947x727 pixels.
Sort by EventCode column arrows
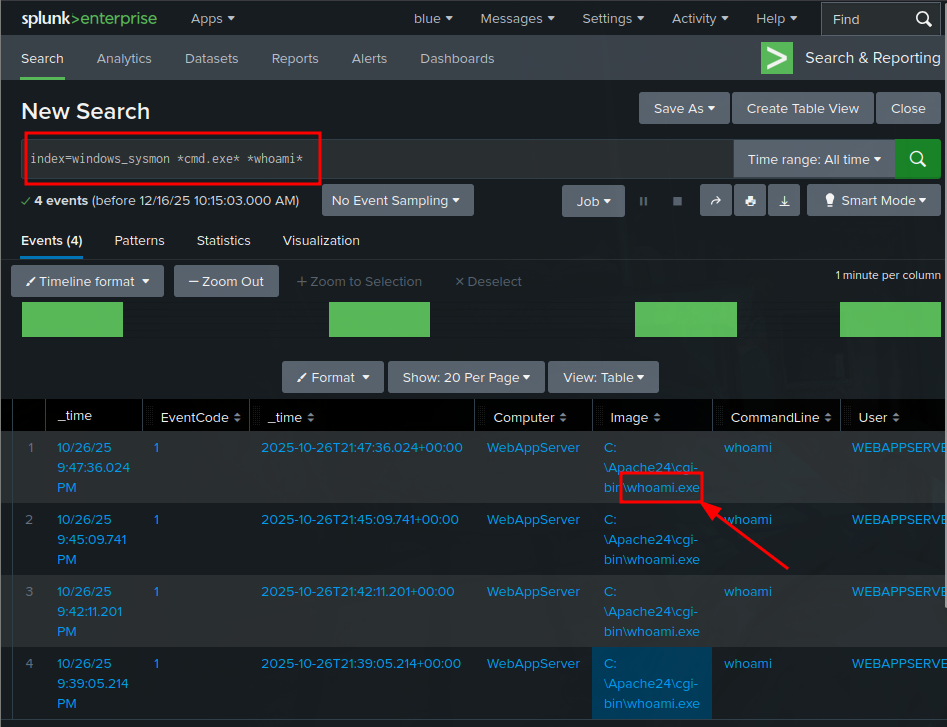coord(237,417)
